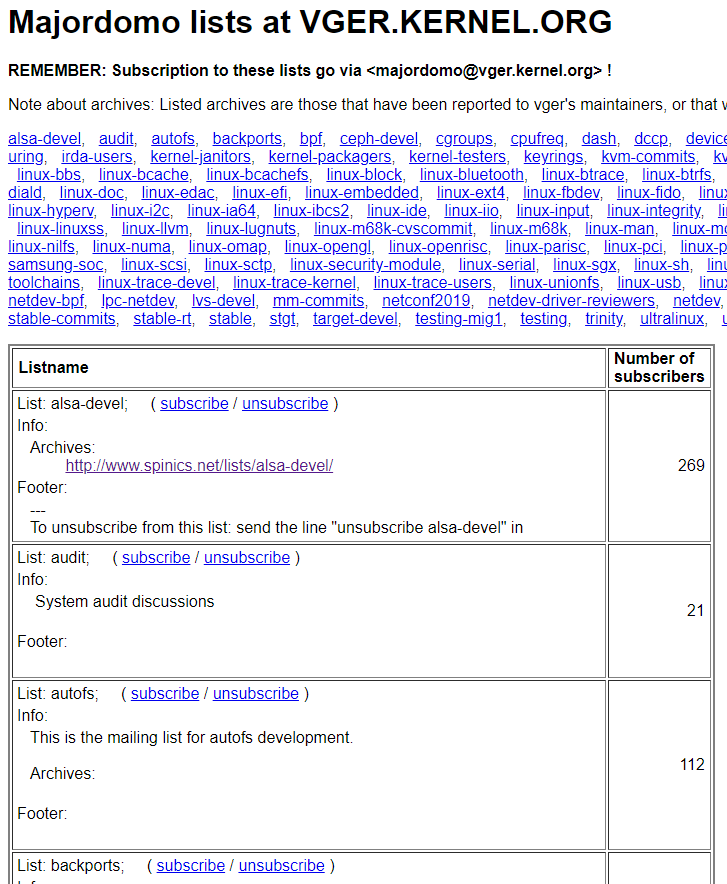The width and height of the screenshot is (727, 884).
Task: Go to the linux-scsi link
Action: point(153,265)
